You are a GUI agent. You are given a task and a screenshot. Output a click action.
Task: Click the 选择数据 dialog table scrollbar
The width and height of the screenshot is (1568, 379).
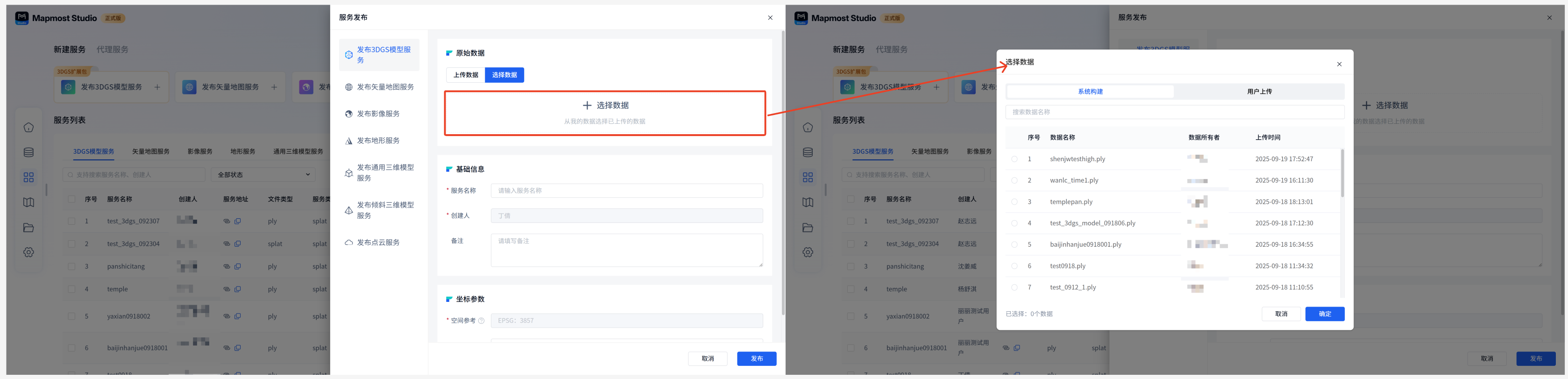1342,174
